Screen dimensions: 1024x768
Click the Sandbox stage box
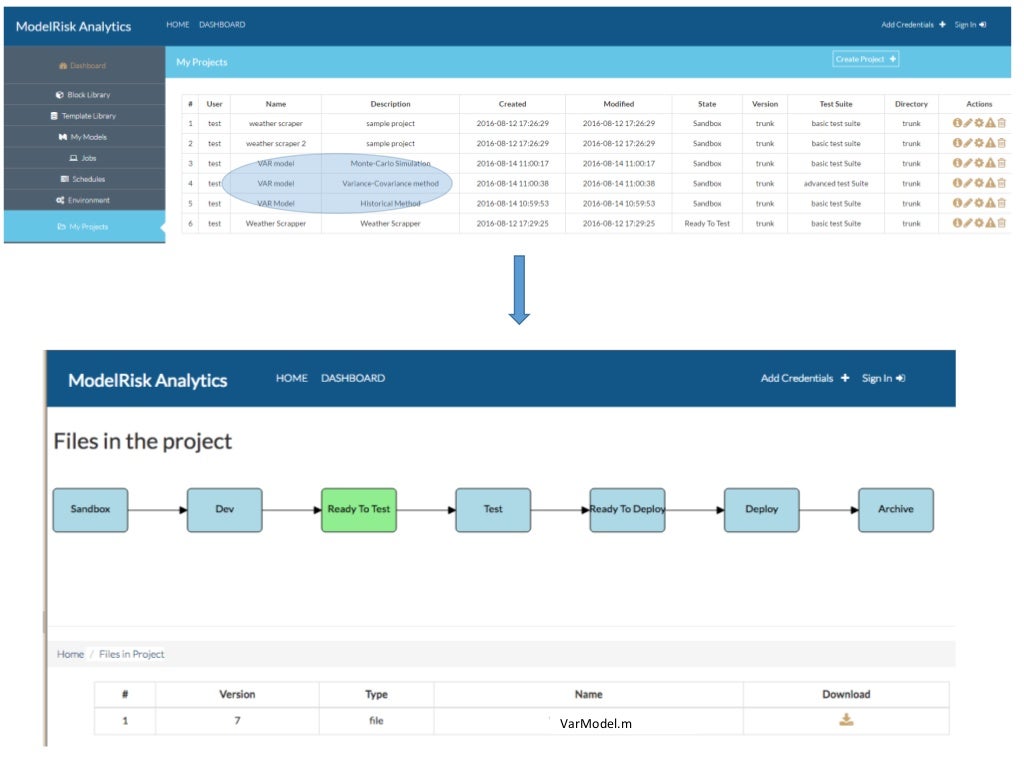pos(90,509)
